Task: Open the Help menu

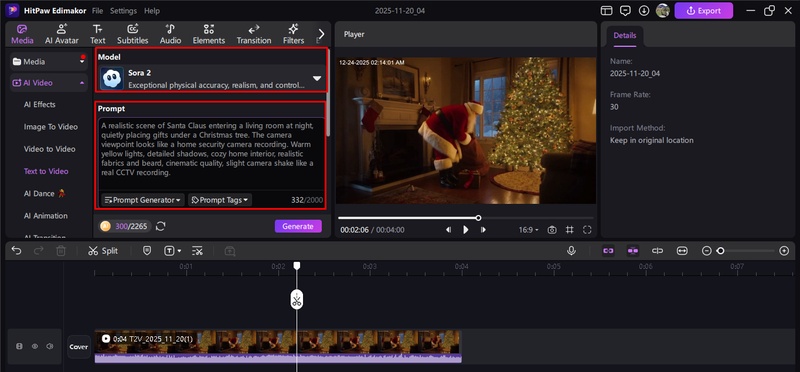Action: (152, 11)
